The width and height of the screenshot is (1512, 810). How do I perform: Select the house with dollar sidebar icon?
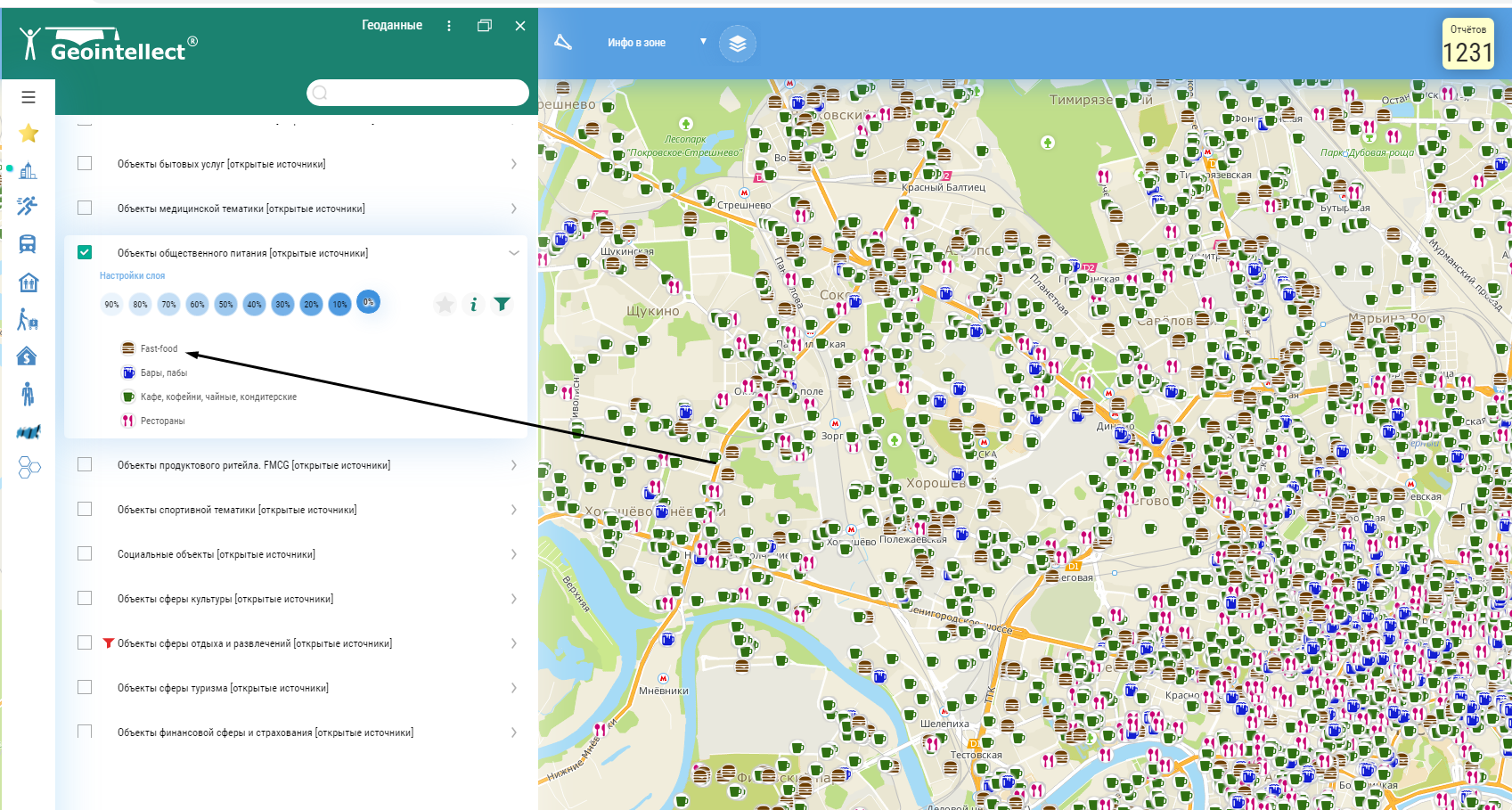pos(28,356)
